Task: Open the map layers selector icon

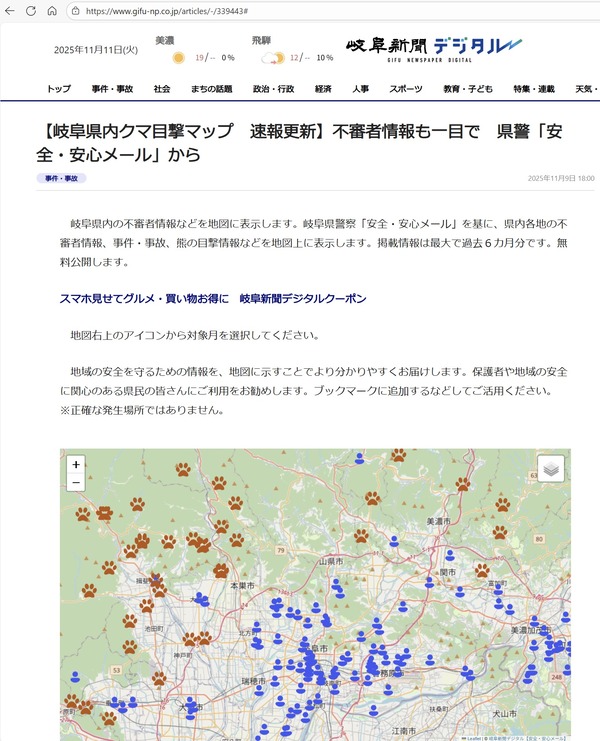Action: click(x=551, y=468)
